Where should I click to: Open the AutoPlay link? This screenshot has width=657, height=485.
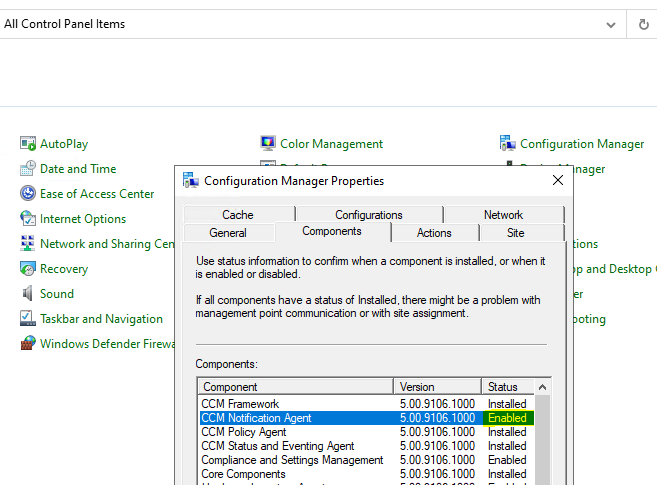(64, 144)
